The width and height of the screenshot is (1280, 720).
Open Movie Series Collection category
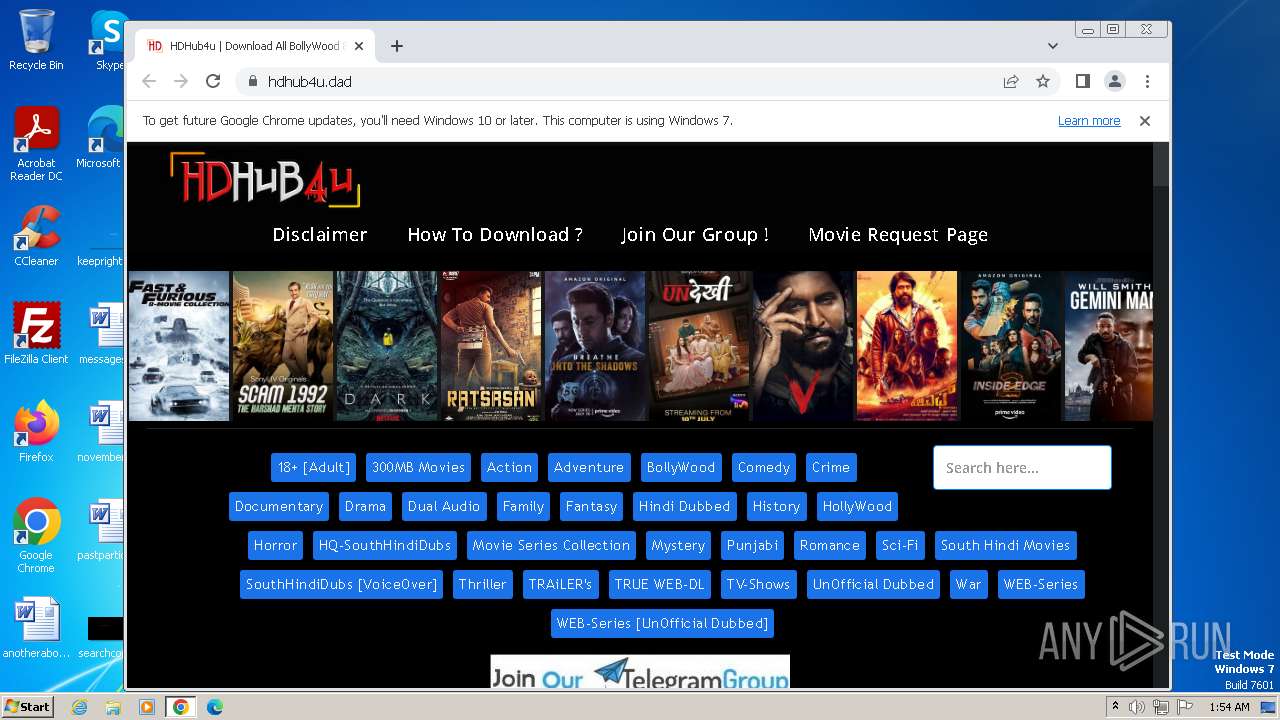[x=551, y=545]
